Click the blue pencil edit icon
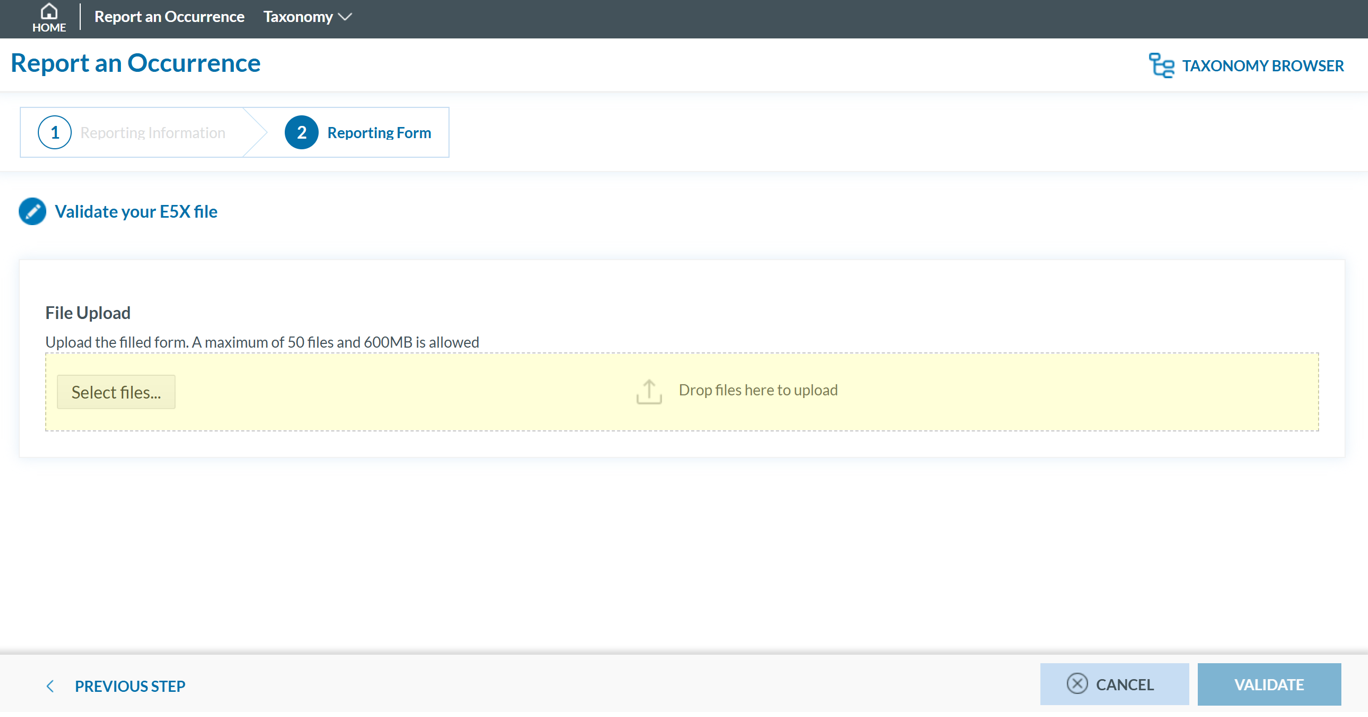Screen dimensions: 1368x717 (x=32, y=212)
